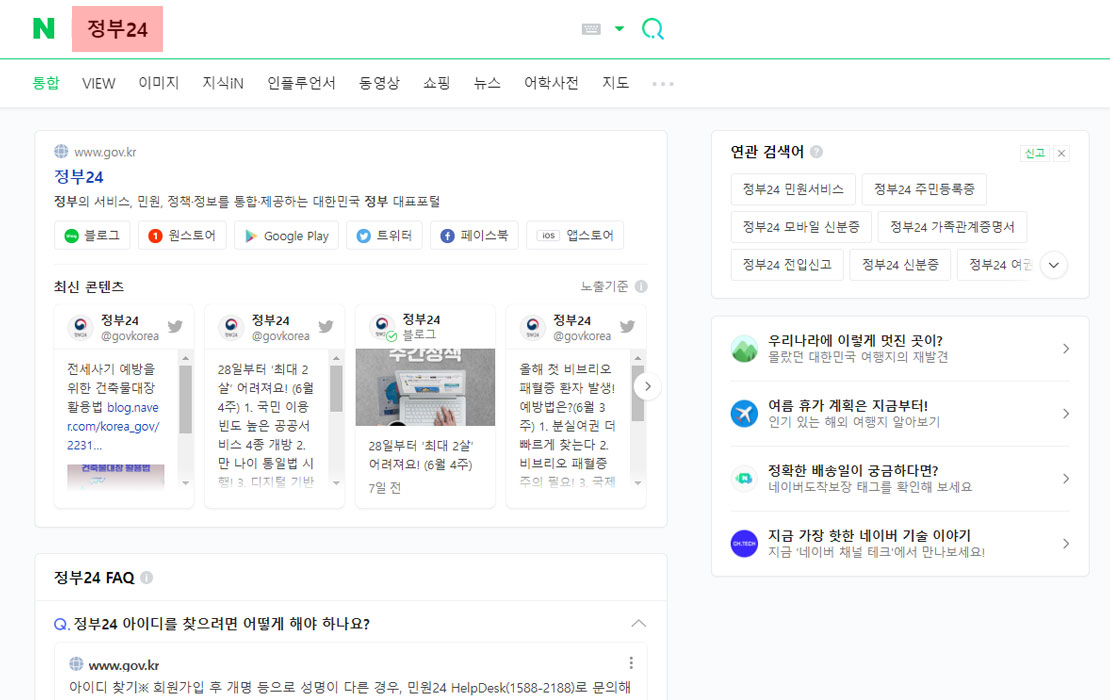This screenshot has height=700, width=1110.
Task: Click the CH.TECH purple icon
Action: (x=744, y=544)
